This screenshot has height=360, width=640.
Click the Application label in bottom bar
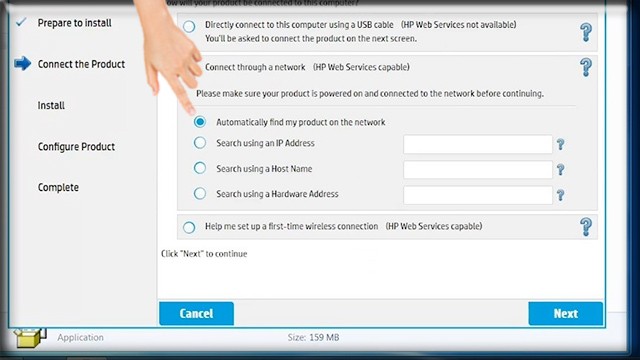(x=80, y=338)
